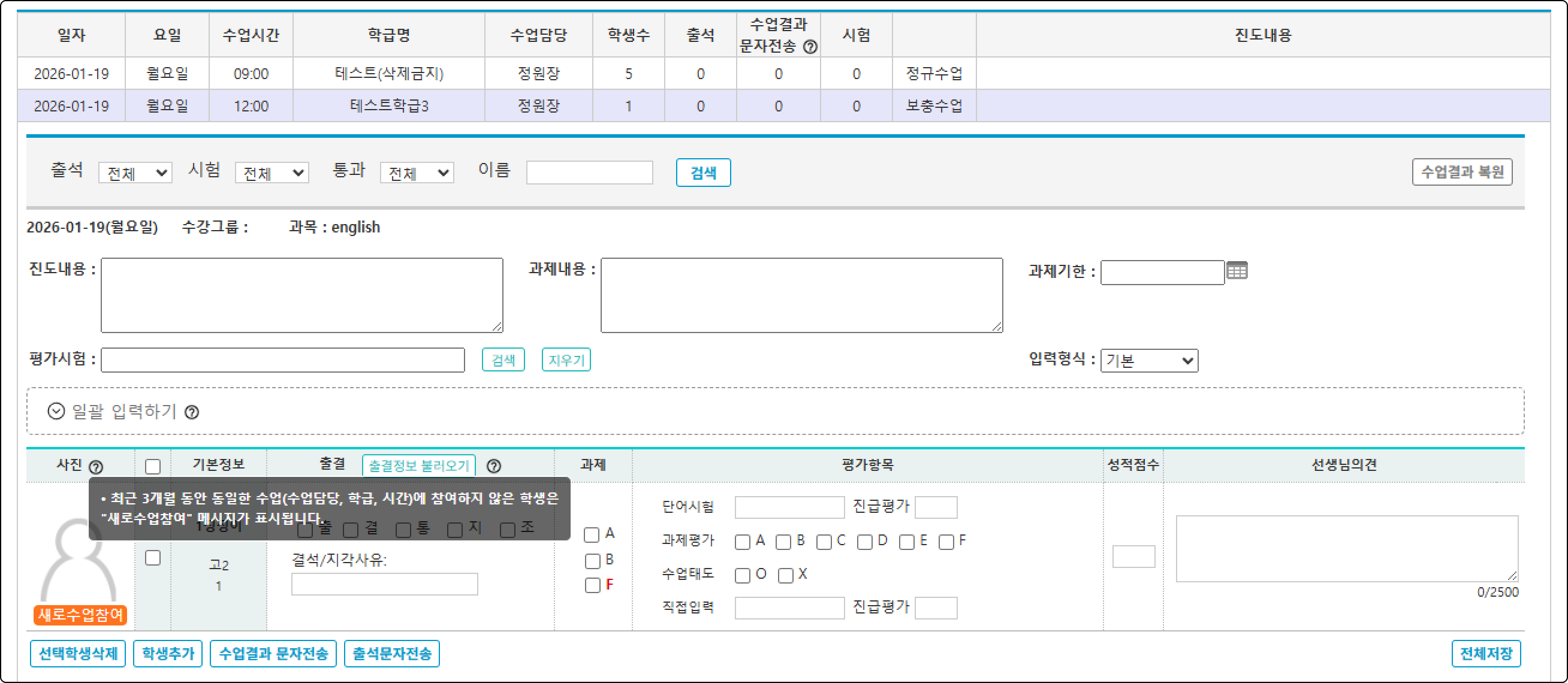This screenshot has height=683, width=1568.
Task: Check the 수업태도 O checkbox
Action: pyautogui.click(x=742, y=575)
